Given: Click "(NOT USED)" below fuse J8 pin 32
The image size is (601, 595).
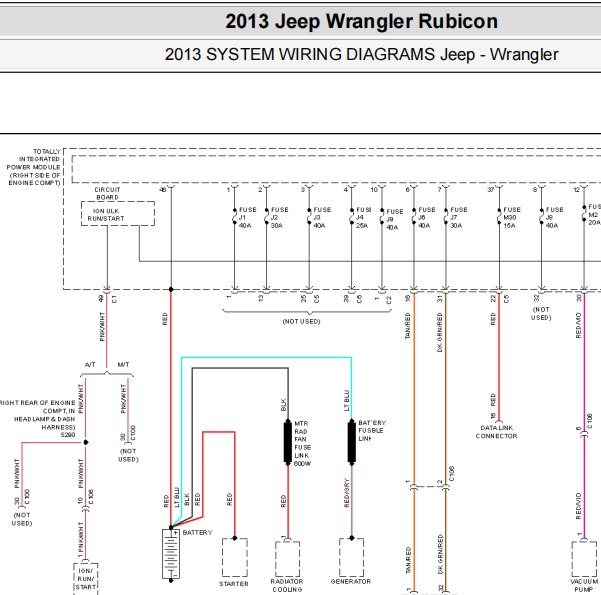Looking at the screenshot, I should (541, 313).
